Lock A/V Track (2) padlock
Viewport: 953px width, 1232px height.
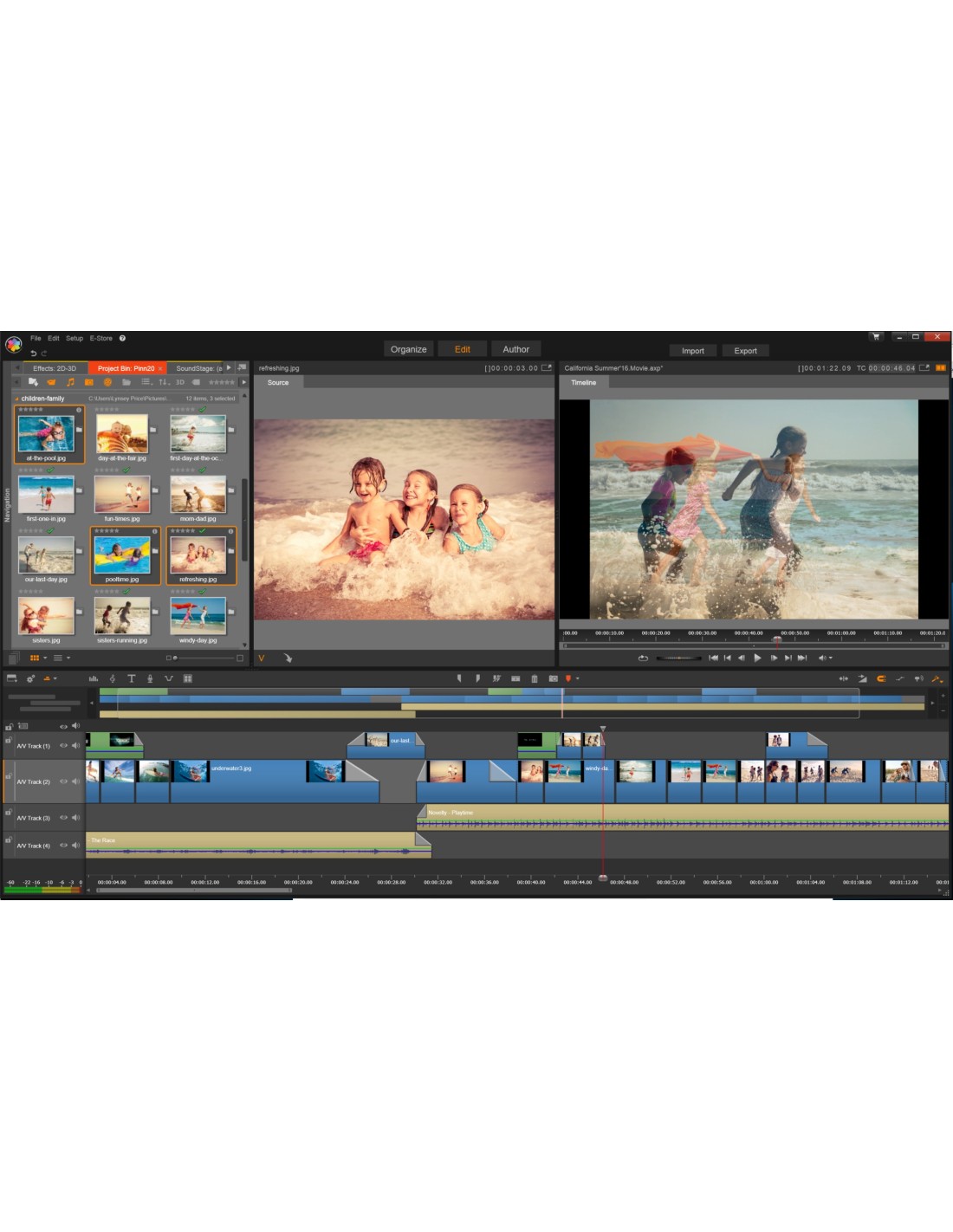click(9, 776)
